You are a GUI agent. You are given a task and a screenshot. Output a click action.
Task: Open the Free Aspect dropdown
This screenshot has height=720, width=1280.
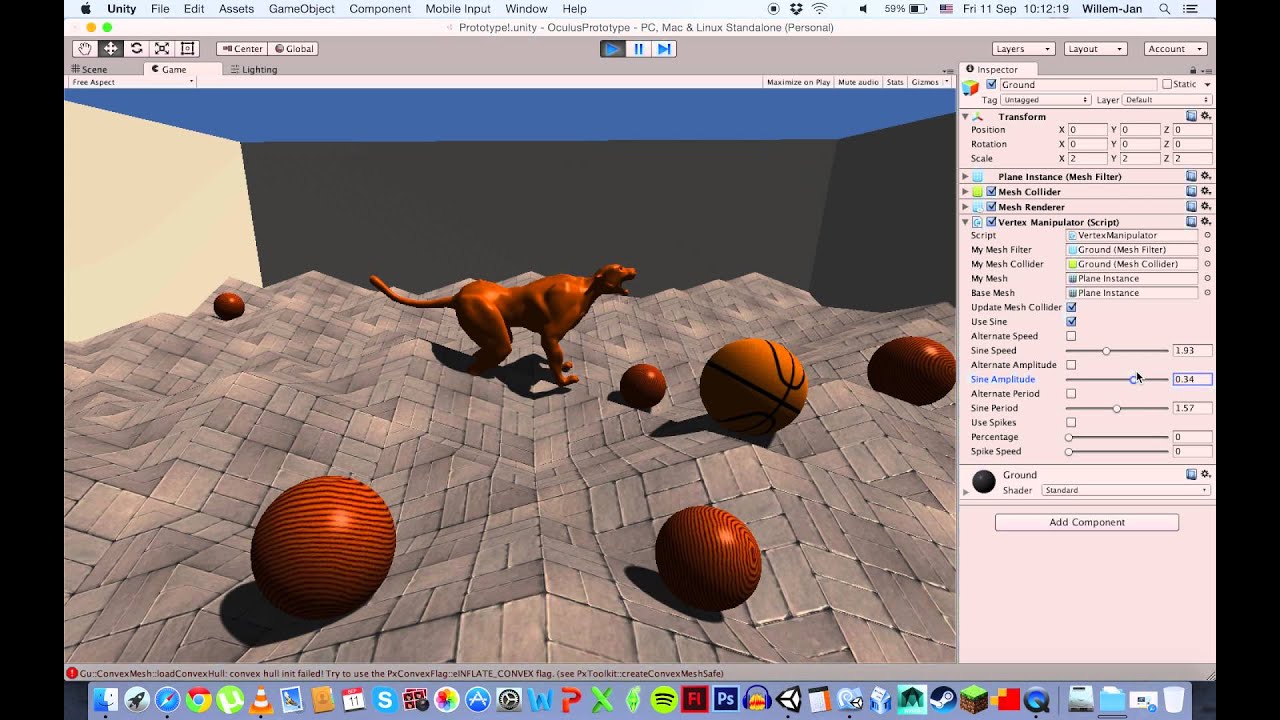pos(132,82)
